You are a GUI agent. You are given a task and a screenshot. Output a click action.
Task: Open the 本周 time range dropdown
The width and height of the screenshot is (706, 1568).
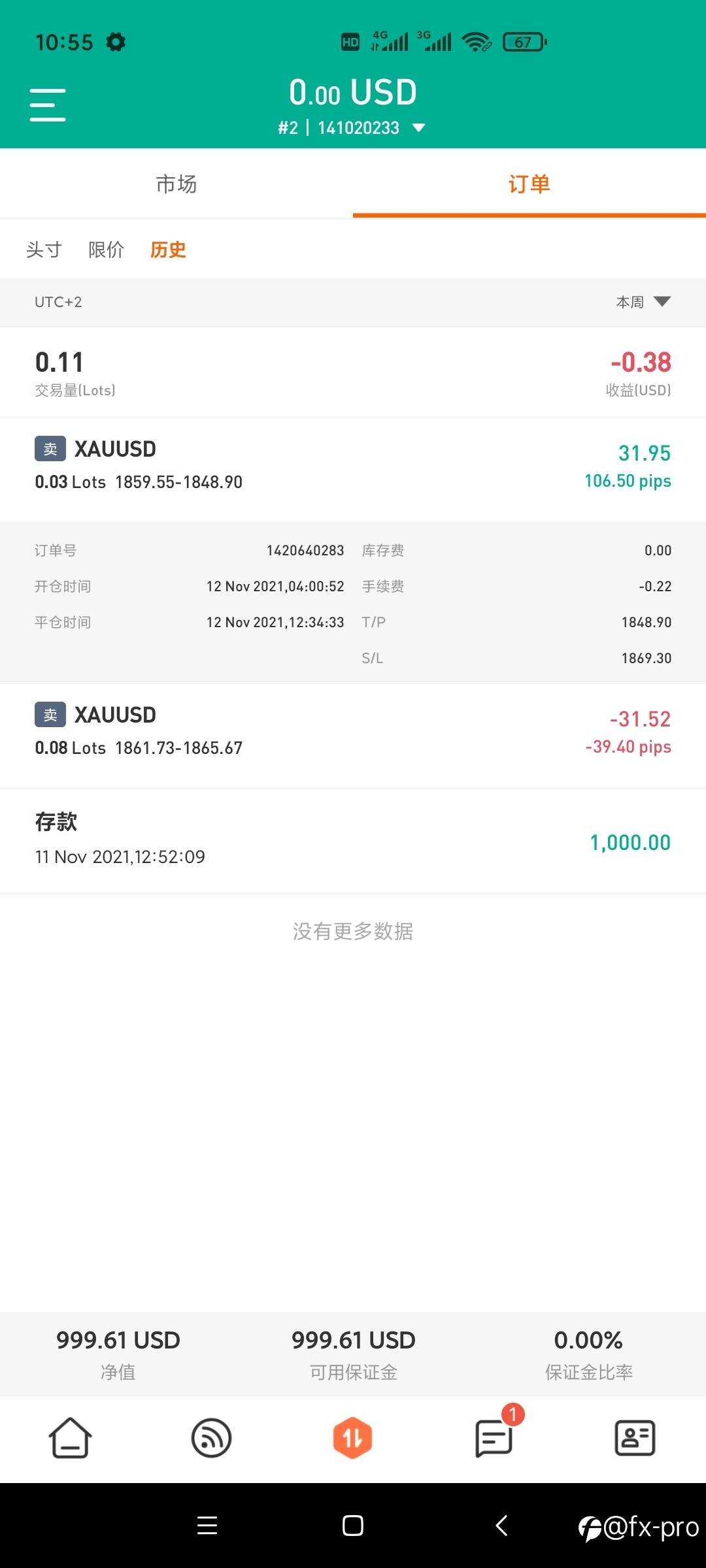pos(643,302)
